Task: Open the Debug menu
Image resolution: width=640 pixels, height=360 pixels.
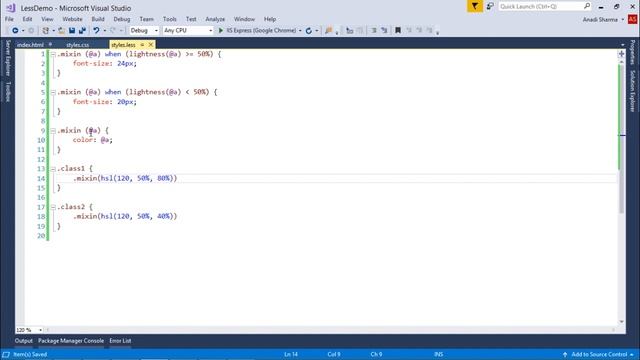Action: 122,19
